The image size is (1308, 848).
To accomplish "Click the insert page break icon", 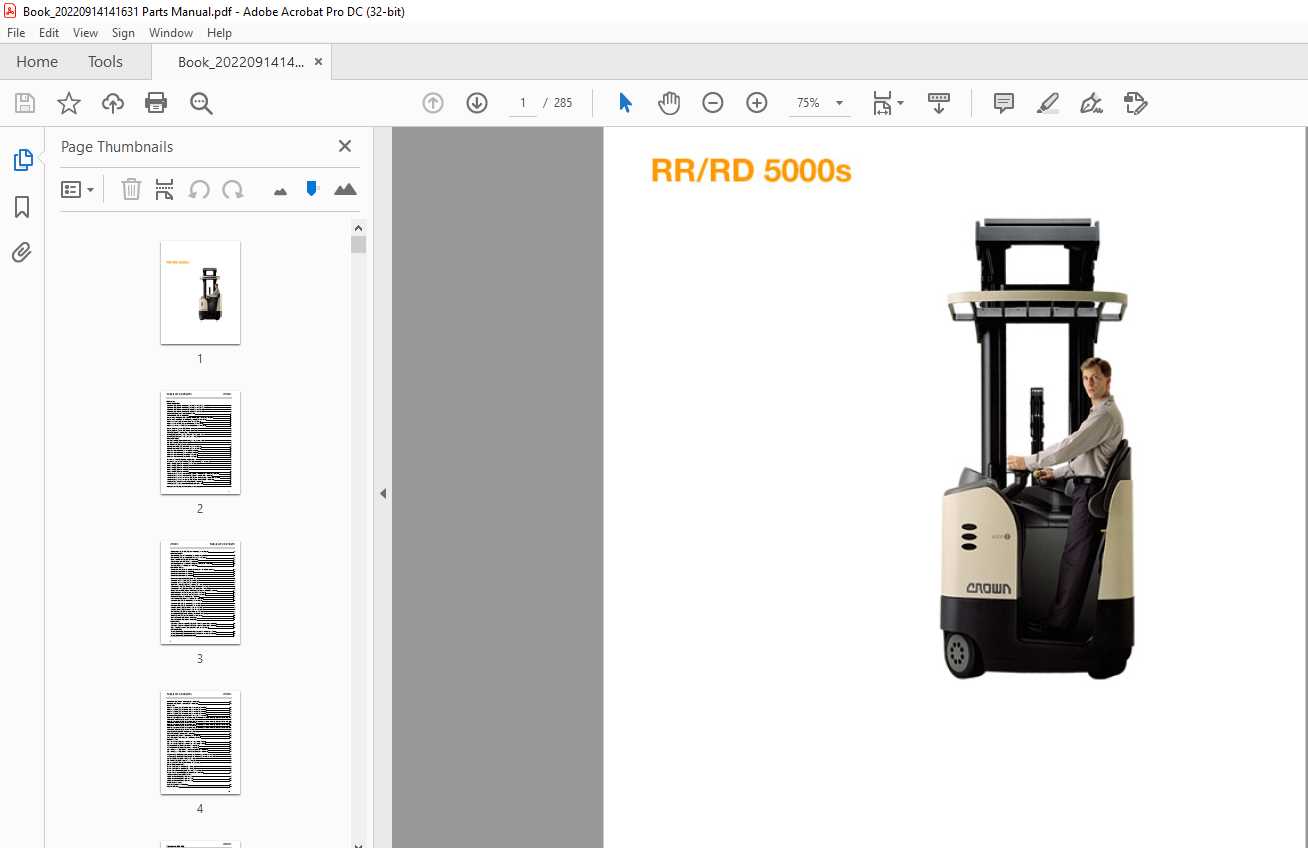I will tap(165, 189).
